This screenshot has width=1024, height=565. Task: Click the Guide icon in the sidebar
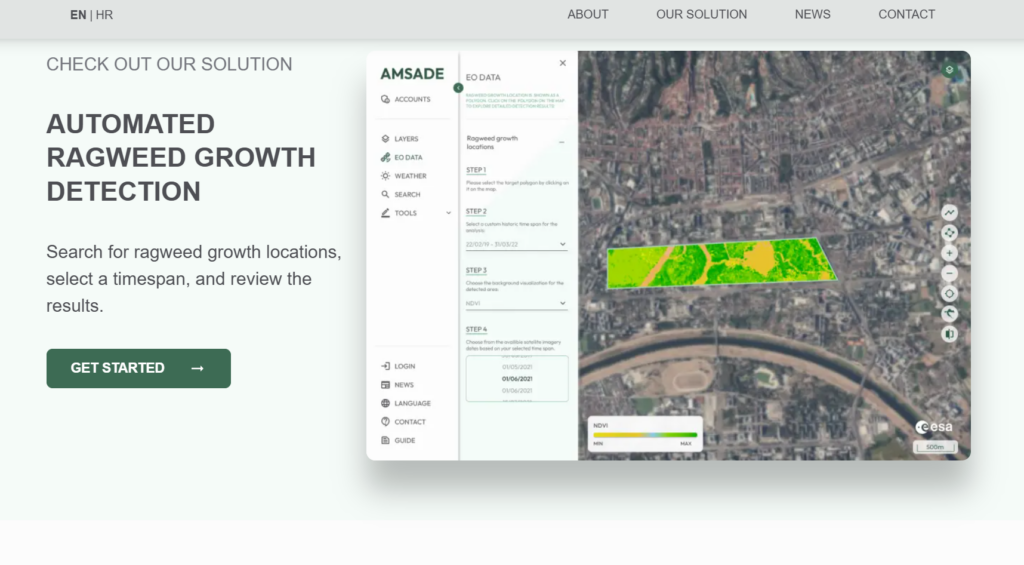point(386,440)
